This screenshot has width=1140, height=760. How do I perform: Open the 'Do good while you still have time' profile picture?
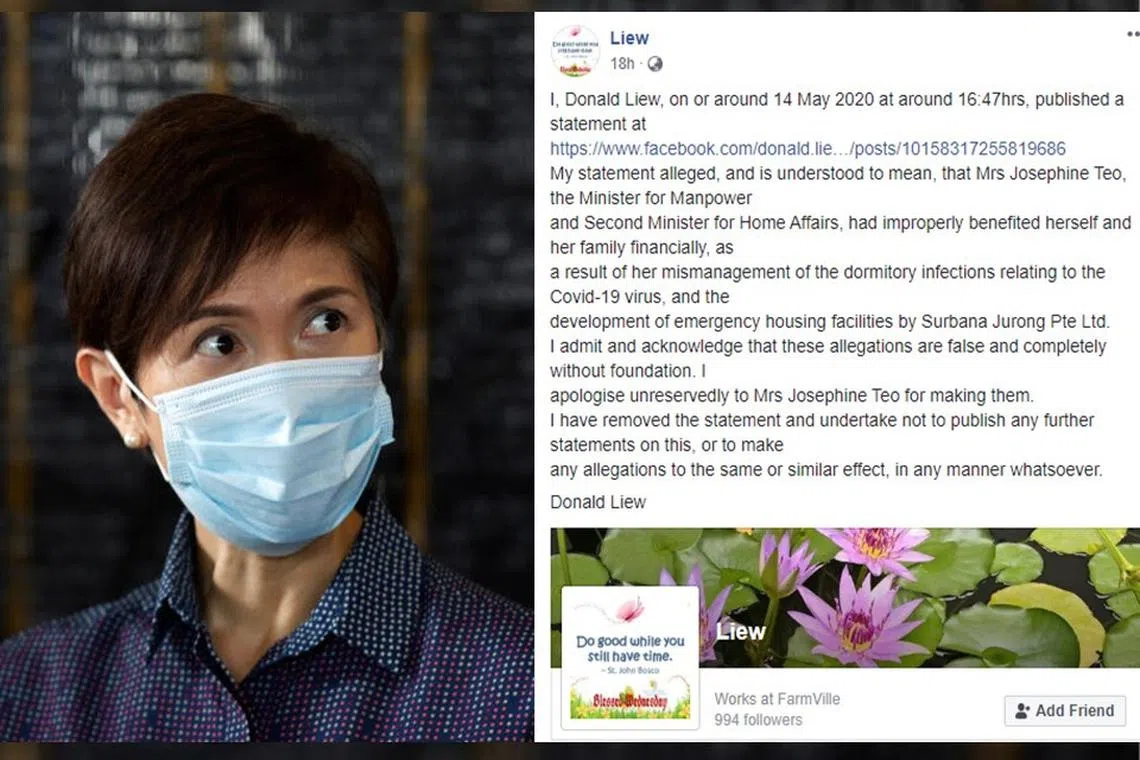point(630,657)
